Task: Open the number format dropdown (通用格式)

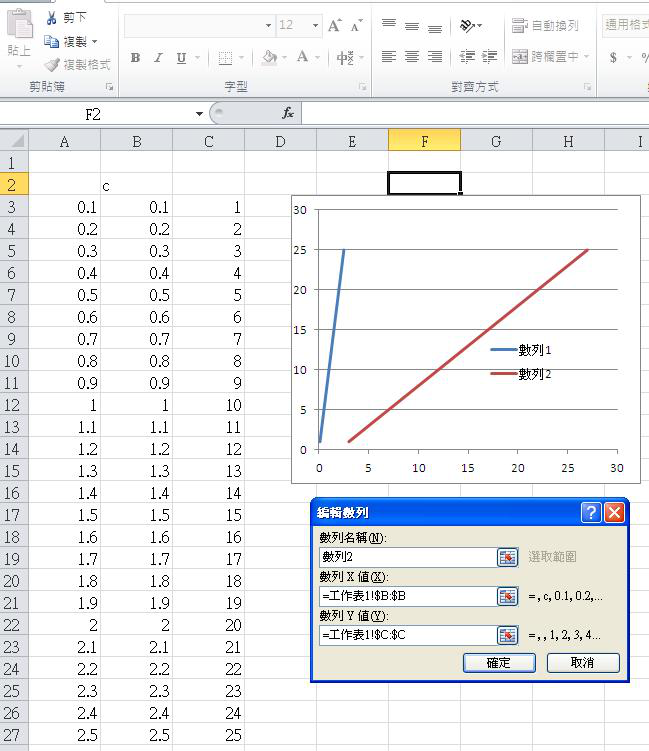Action: (626, 25)
